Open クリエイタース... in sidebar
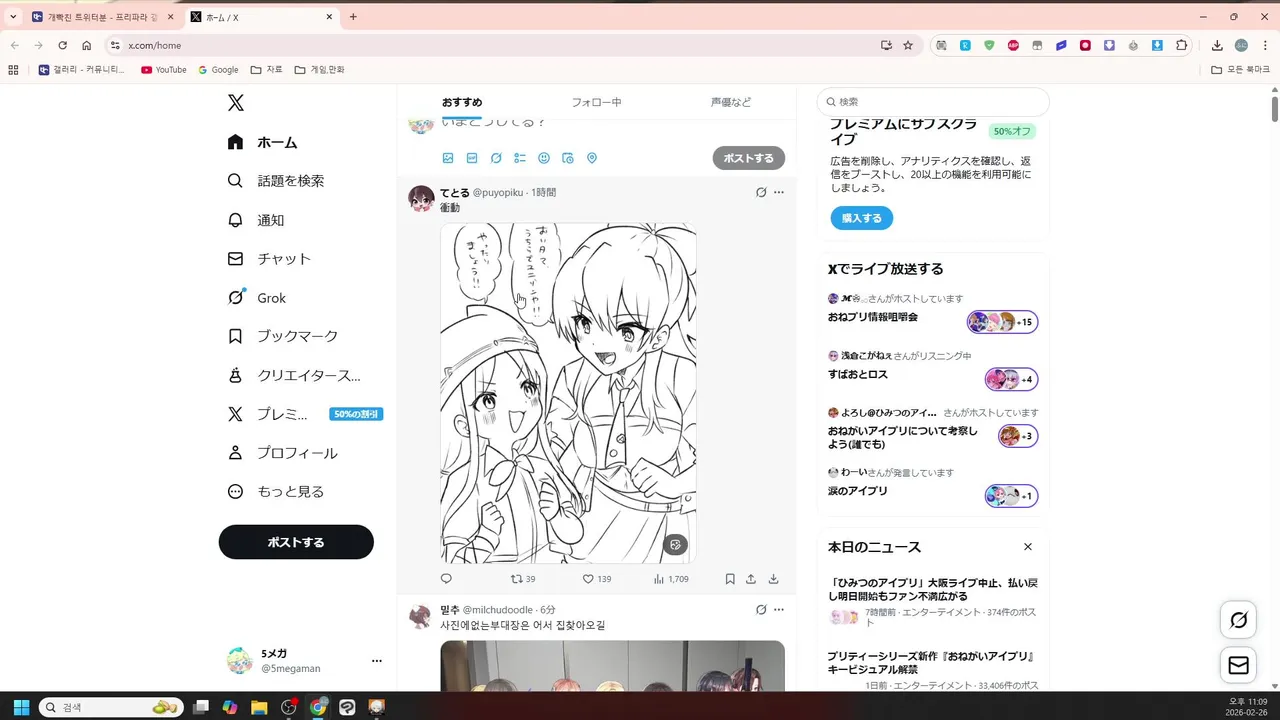This screenshot has width=1280, height=720. click(295, 376)
